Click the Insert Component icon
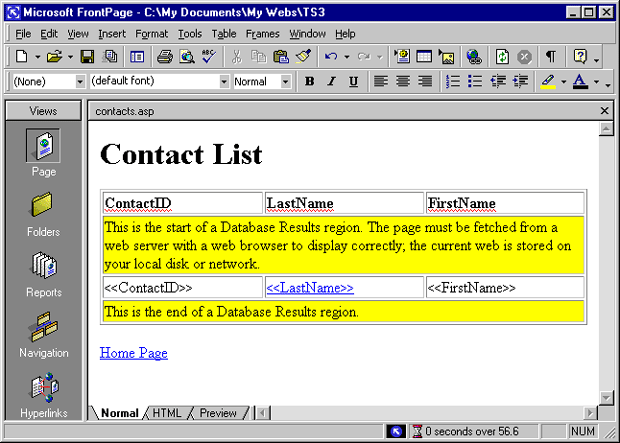The height and width of the screenshot is (443, 620). [x=402, y=57]
